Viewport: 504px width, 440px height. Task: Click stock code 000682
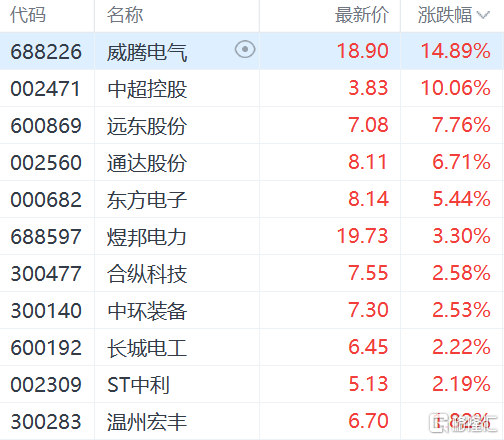click(46, 200)
